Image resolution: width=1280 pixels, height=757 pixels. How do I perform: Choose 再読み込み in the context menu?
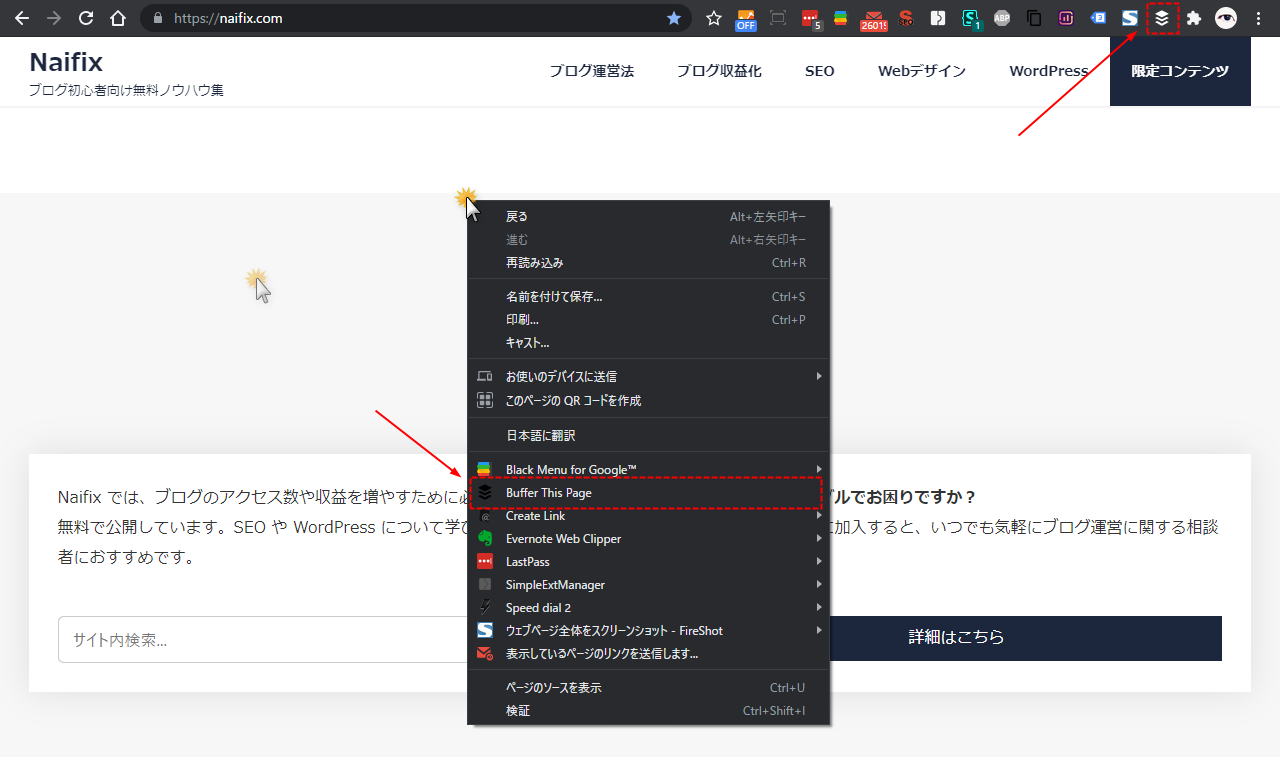pos(649,263)
